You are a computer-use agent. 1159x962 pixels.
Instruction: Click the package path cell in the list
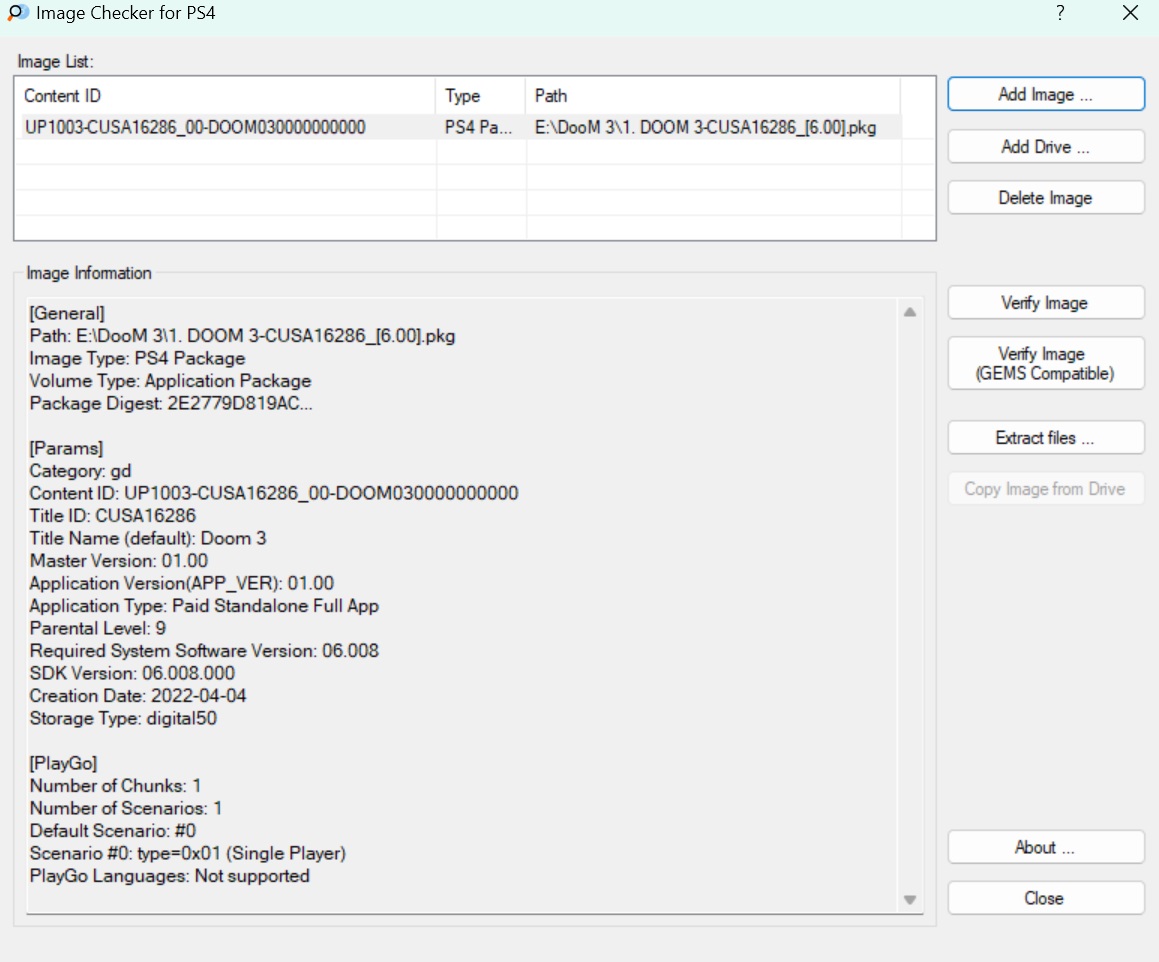point(706,127)
